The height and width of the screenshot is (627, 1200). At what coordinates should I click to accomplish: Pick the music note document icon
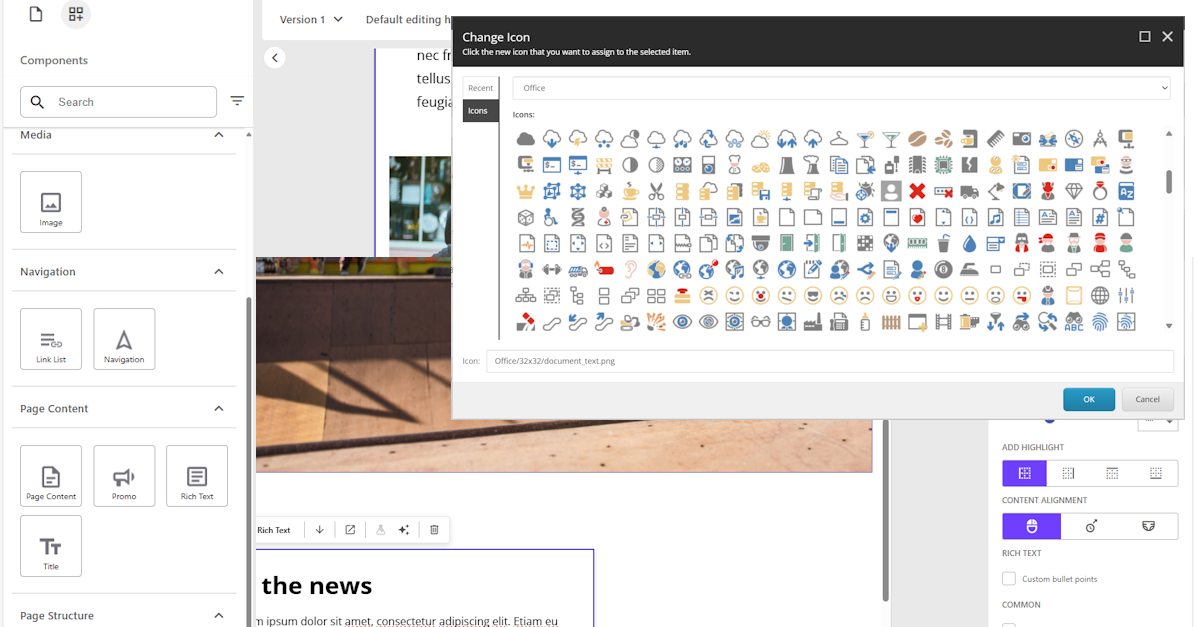(x=996, y=217)
